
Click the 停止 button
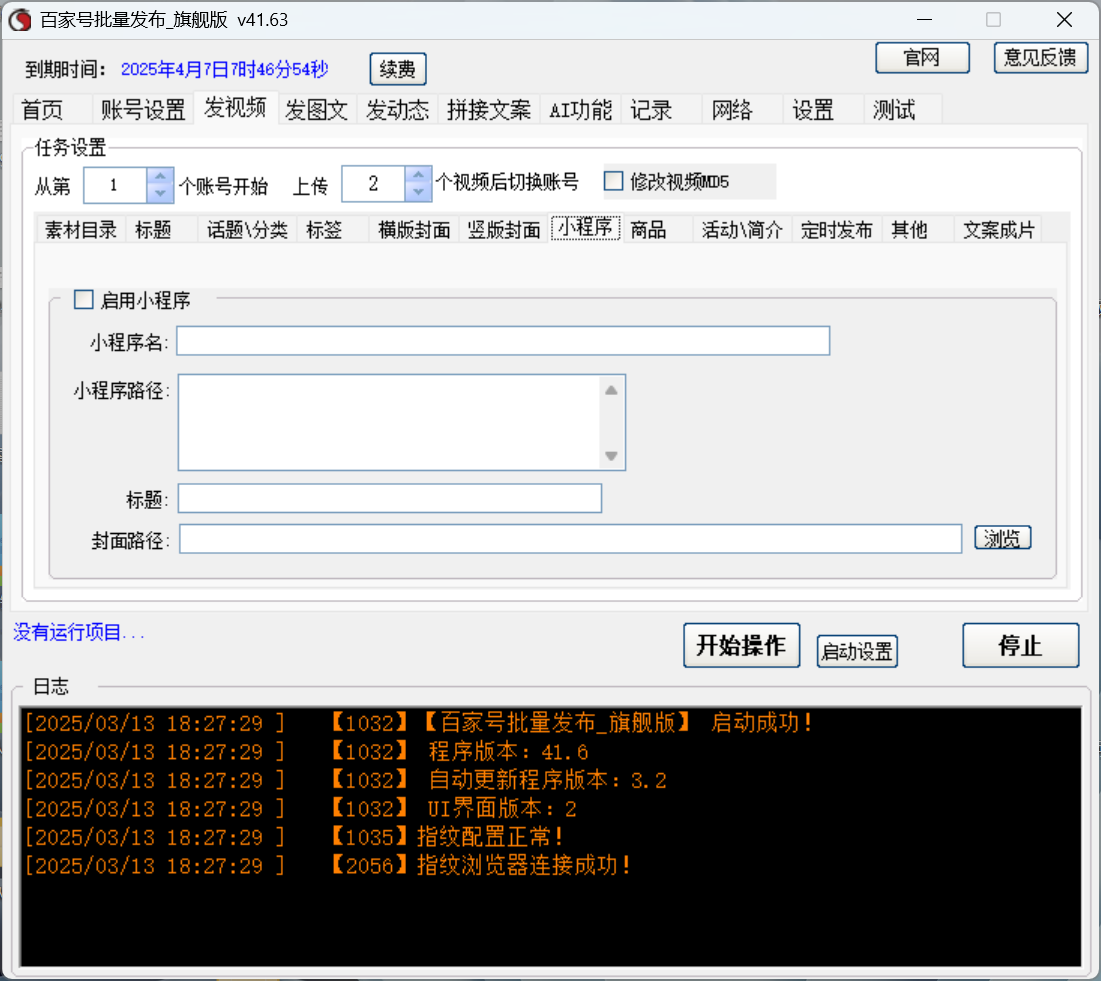1021,645
